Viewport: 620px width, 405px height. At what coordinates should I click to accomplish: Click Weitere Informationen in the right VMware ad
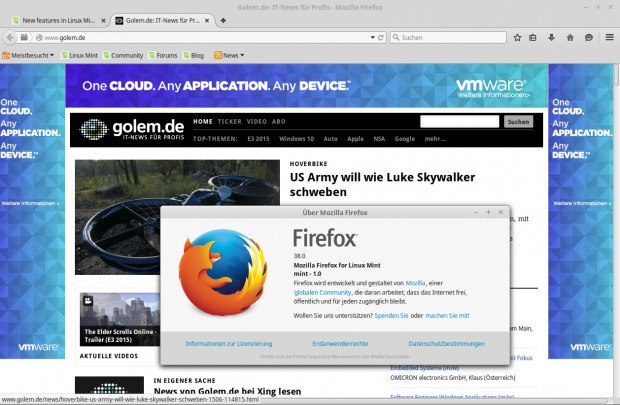[x=582, y=203]
